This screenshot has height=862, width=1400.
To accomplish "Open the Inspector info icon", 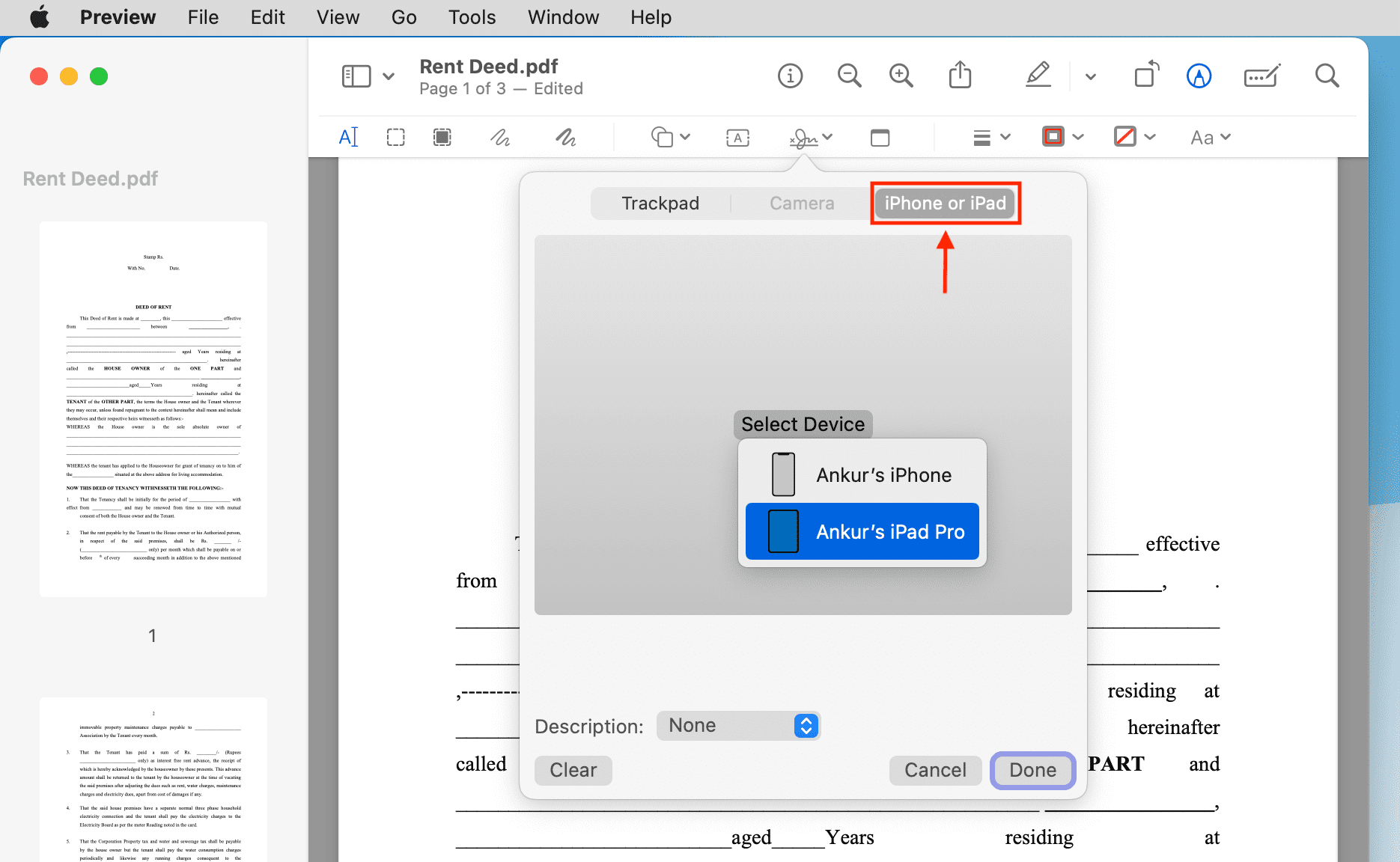I will coord(790,76).
